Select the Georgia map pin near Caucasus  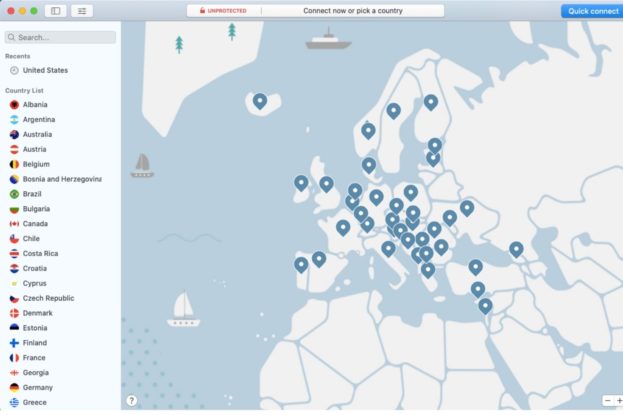(516, 249)
